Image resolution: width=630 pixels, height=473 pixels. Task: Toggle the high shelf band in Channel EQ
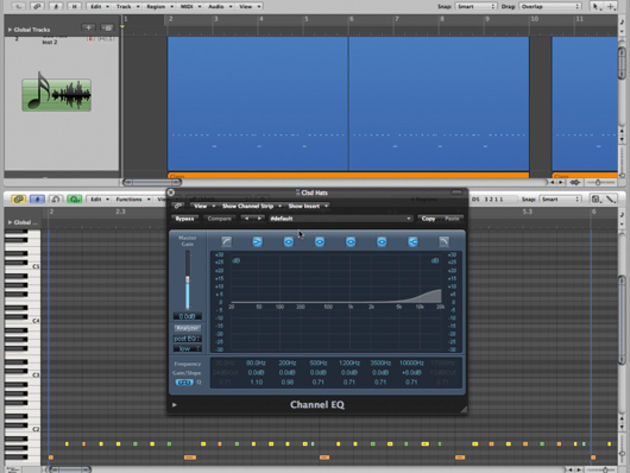tap(413, 242)
